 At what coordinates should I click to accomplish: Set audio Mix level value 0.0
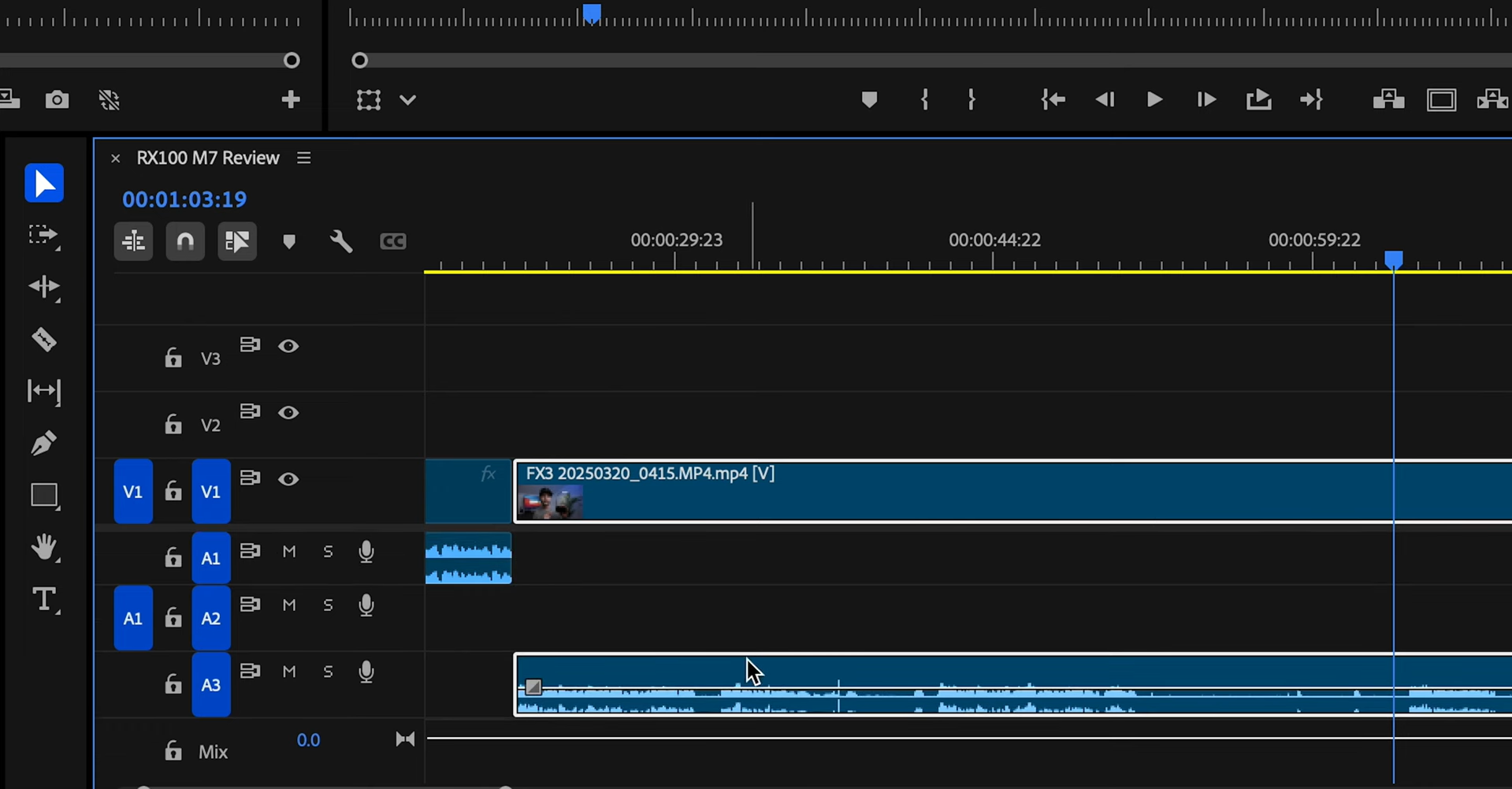click(x=309, y=739)
